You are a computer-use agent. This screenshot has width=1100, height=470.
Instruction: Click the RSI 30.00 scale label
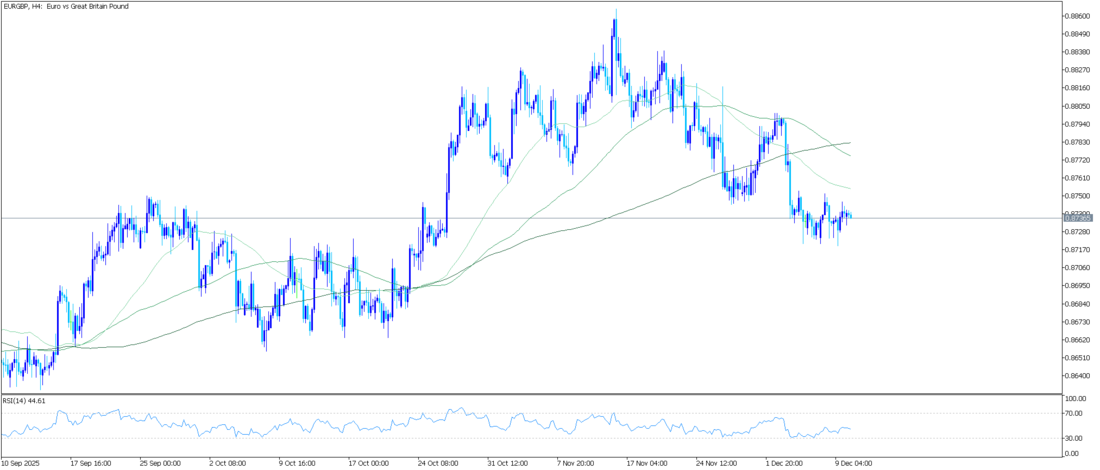click(1075, 438)
